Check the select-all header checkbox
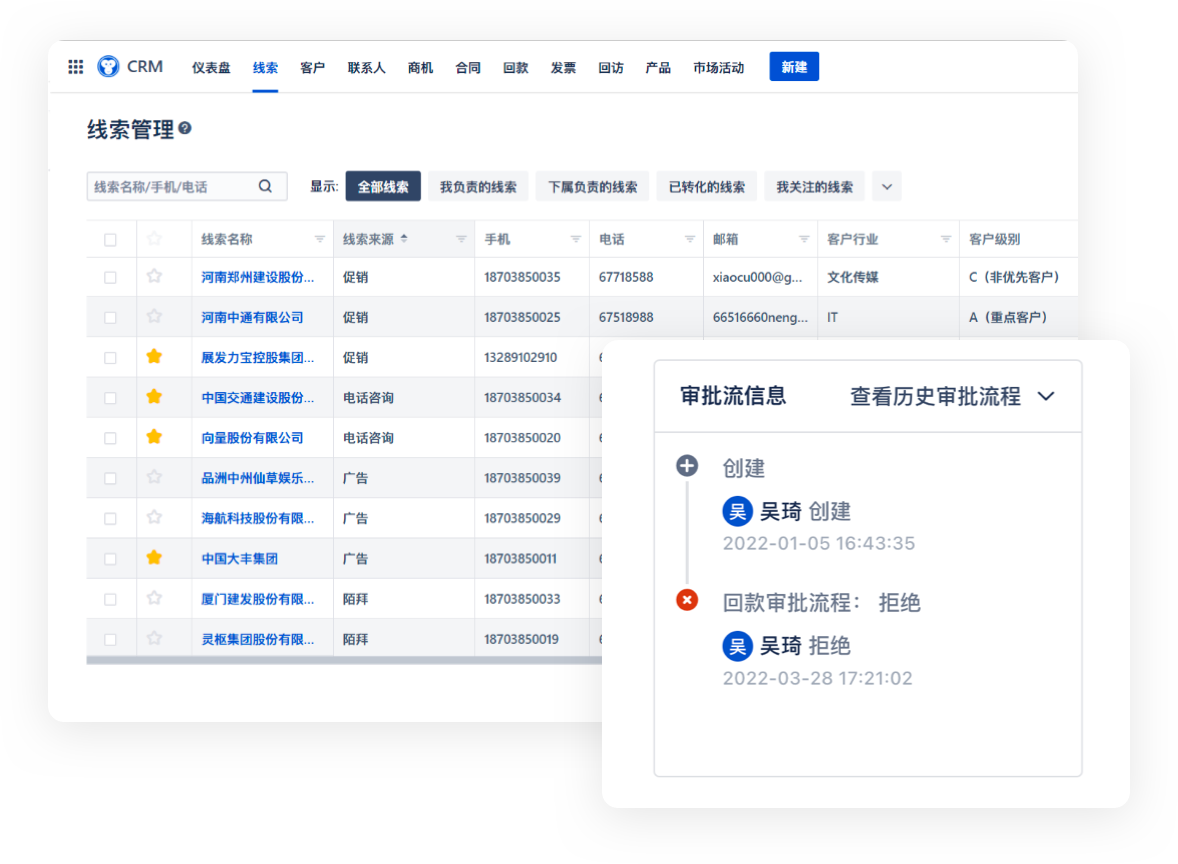 point(110,239)
